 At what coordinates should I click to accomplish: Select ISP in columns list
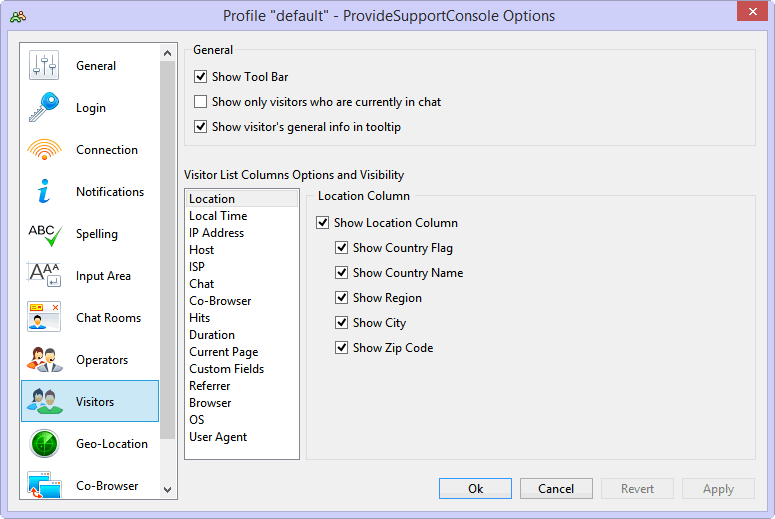242,267
